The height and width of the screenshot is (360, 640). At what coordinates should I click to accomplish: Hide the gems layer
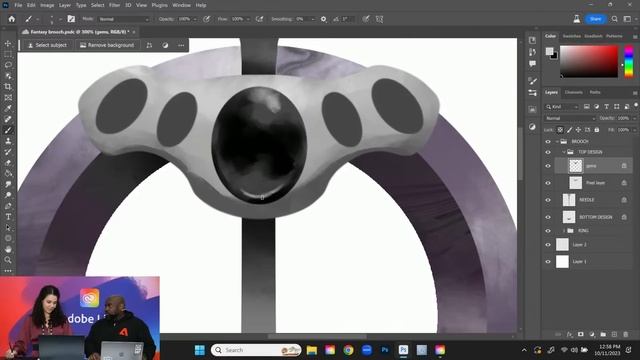(x=548, y=166)
